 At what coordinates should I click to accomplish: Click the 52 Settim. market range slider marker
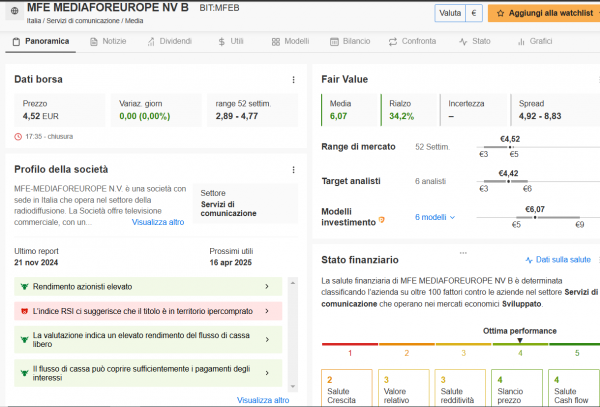pyautogui.click(x=510, y=147)
